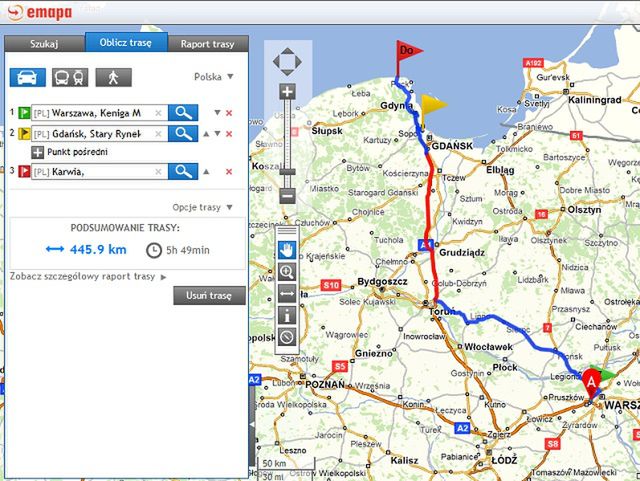The height and width of the screenshot is (481, 640).
Task: Click the PODSUMOWANIE TRASY heading
Action: pyautogui.click(x=125, y=228)
